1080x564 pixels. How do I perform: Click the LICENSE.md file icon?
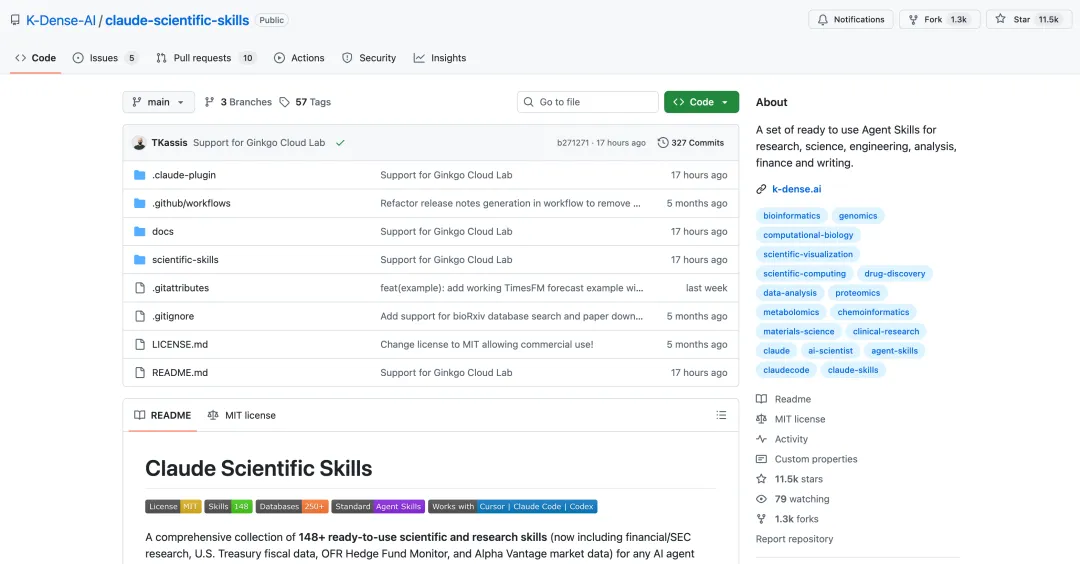tap(140, 344)
